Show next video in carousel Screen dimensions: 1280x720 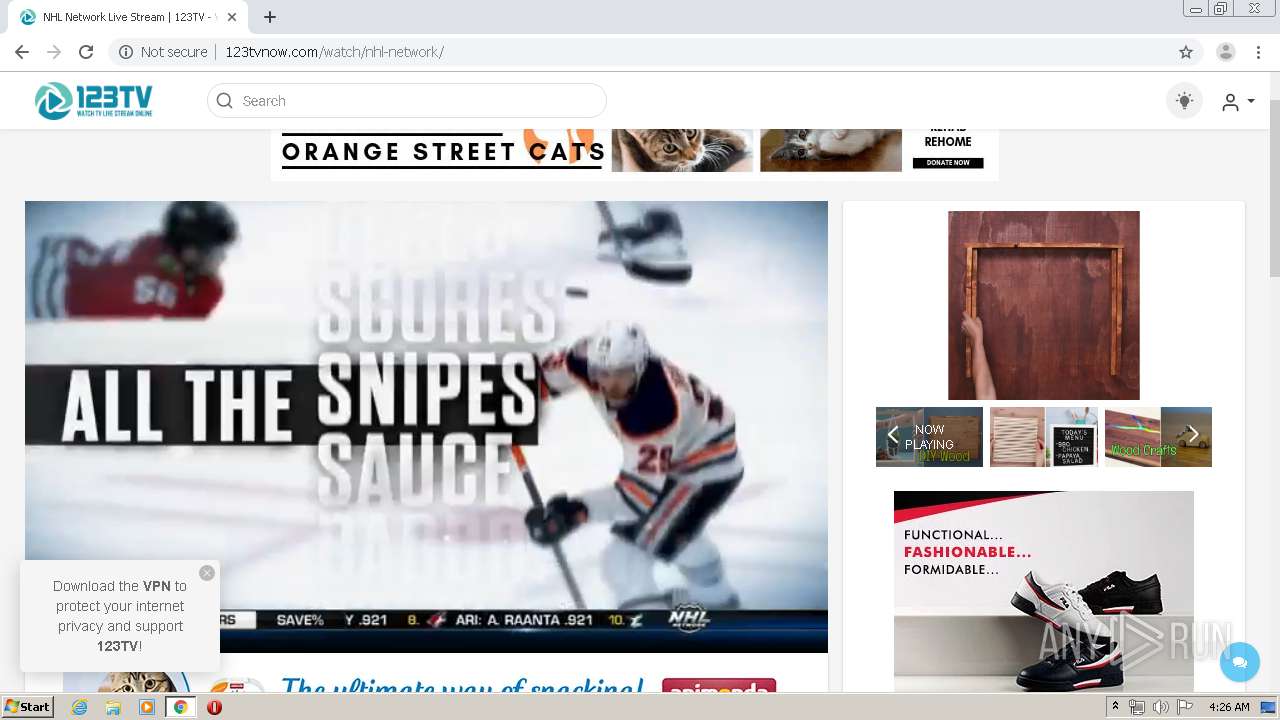[x=1193, y=435]
